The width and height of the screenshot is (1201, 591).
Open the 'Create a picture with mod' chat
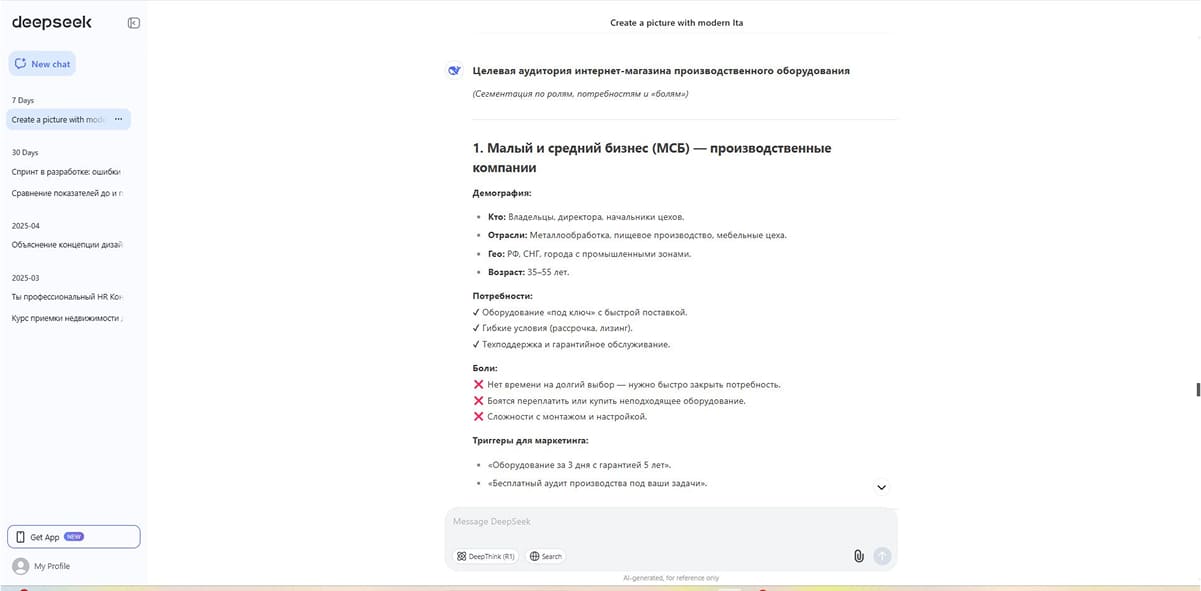pos(58,119)
